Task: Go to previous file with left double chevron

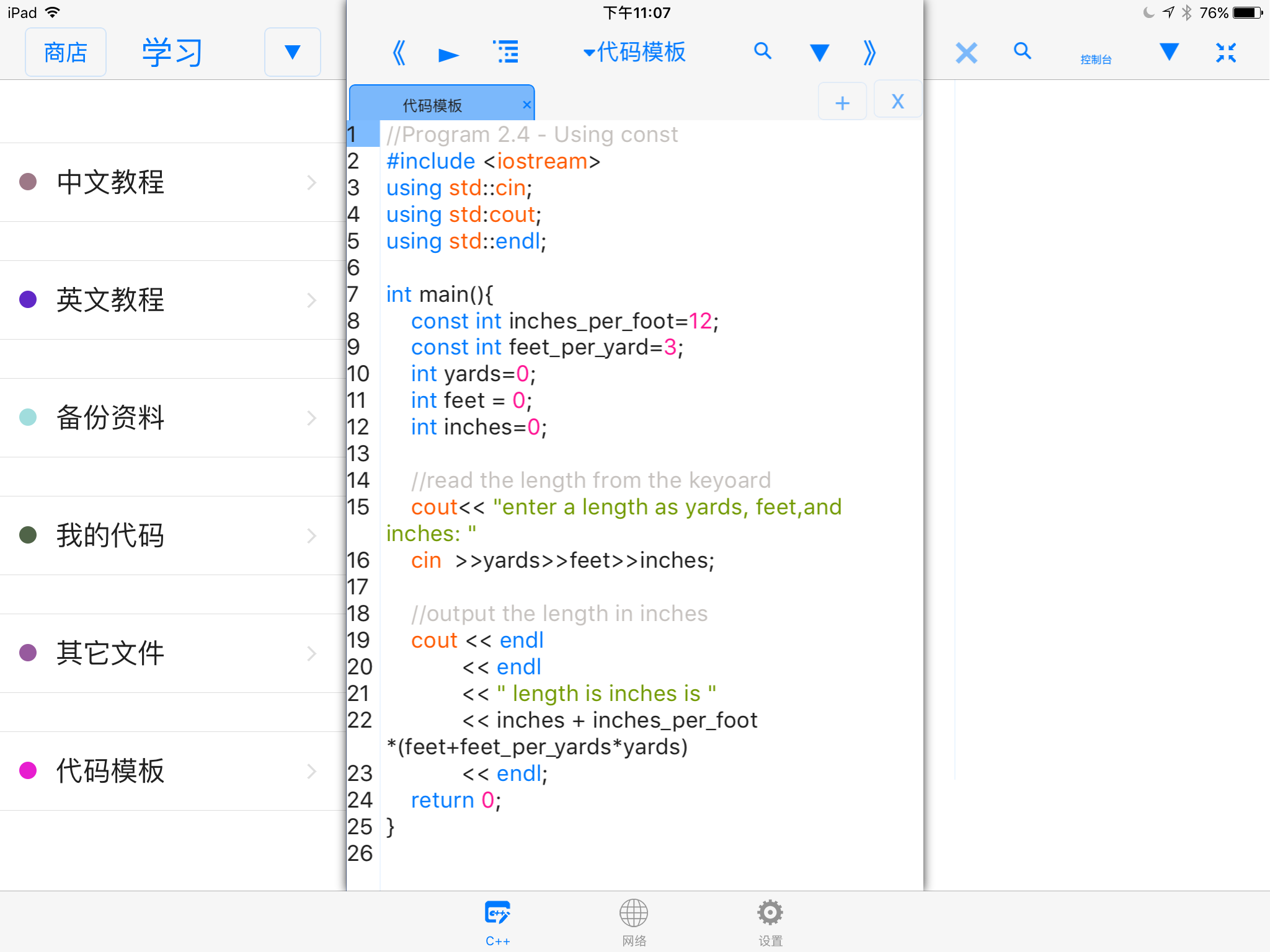Action: click(x=399, y=53)
